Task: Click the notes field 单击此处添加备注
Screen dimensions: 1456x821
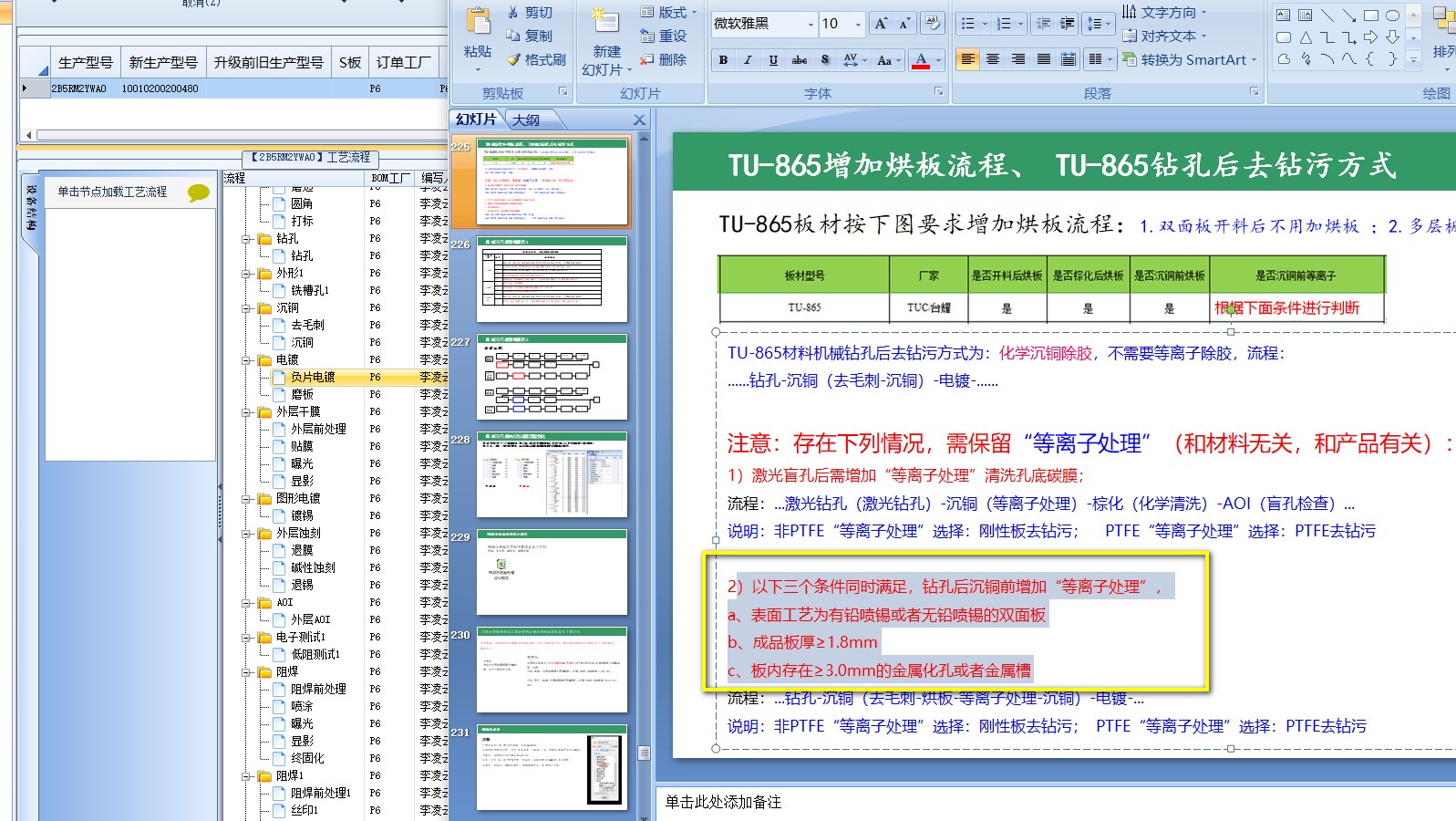Action: click(x=723, y=802)
